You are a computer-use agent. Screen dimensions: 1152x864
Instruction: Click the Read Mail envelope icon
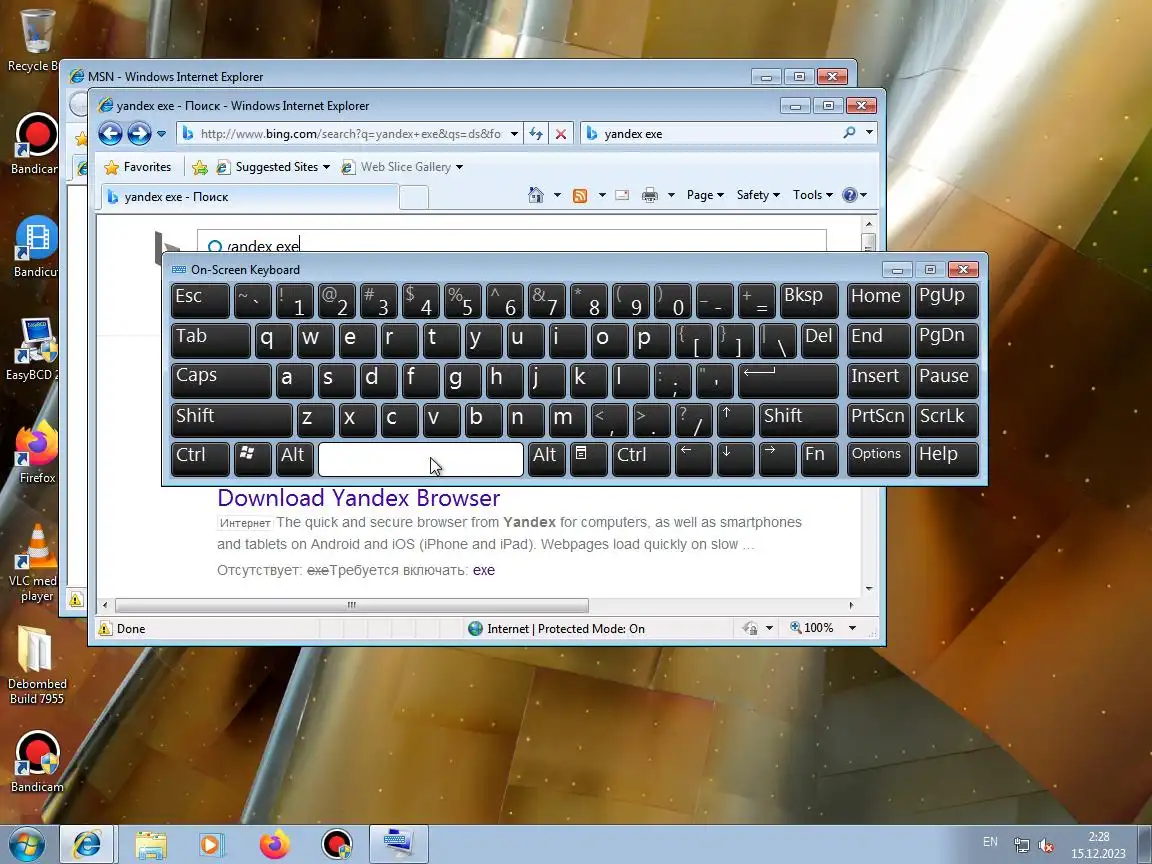622,195
